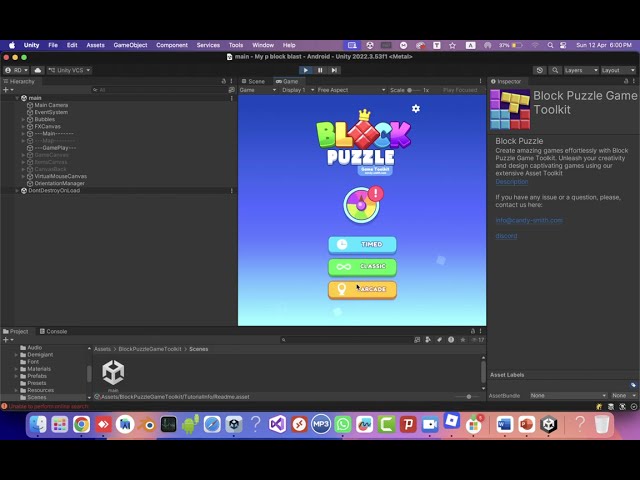Viewport: 640px width, 480px height.
Task: Open Unity global search magnifier
Action: pos(555,70)
